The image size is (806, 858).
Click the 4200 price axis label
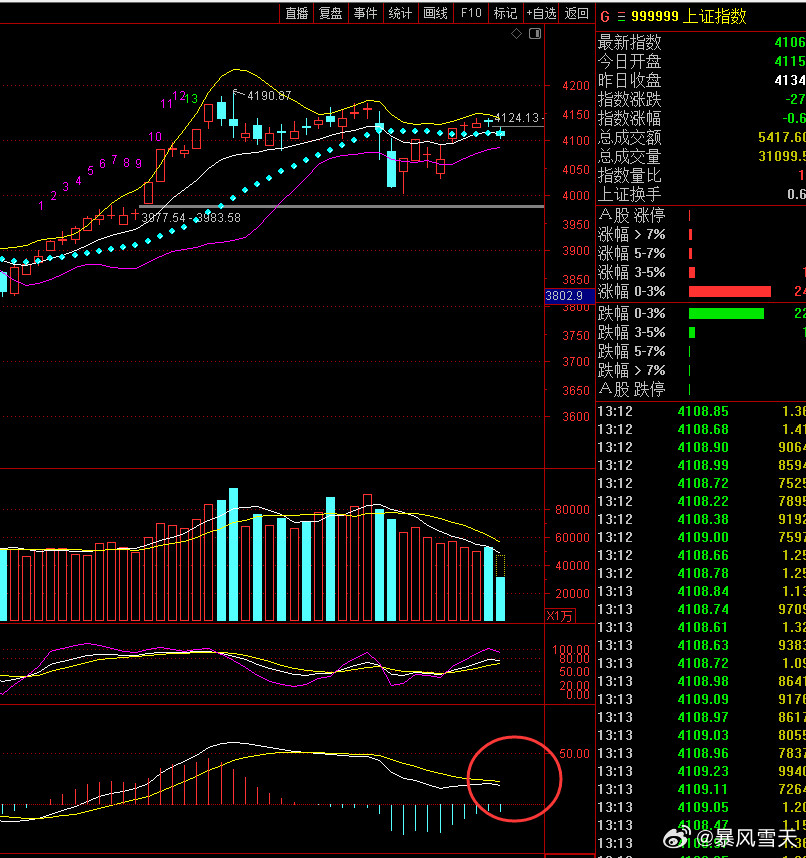576,86
